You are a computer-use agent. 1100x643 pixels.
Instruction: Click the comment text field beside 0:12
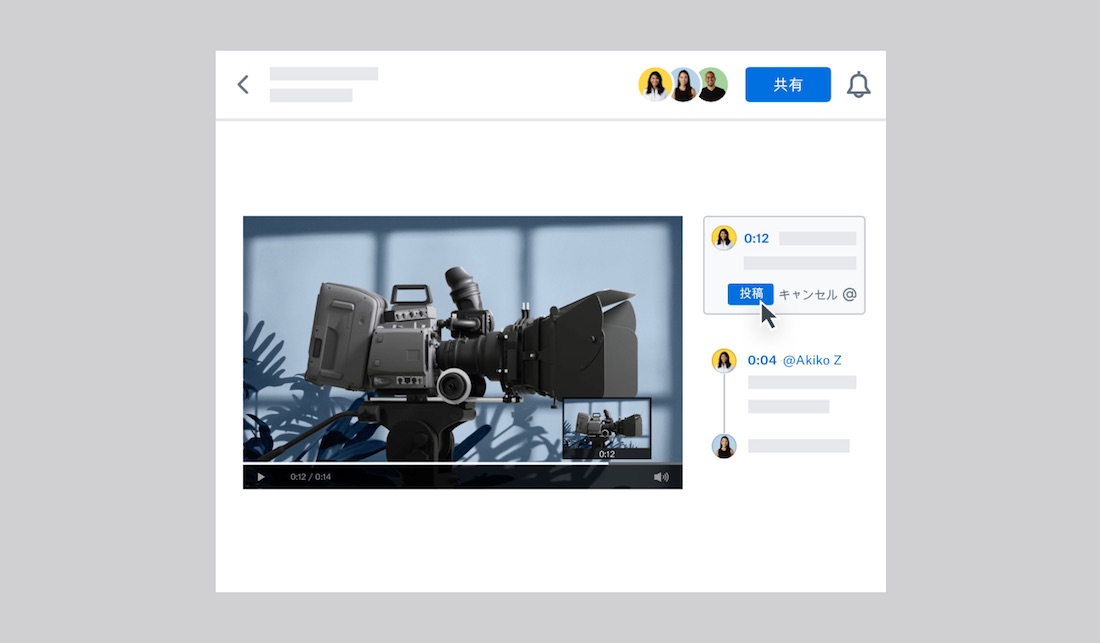click(817, 238)
